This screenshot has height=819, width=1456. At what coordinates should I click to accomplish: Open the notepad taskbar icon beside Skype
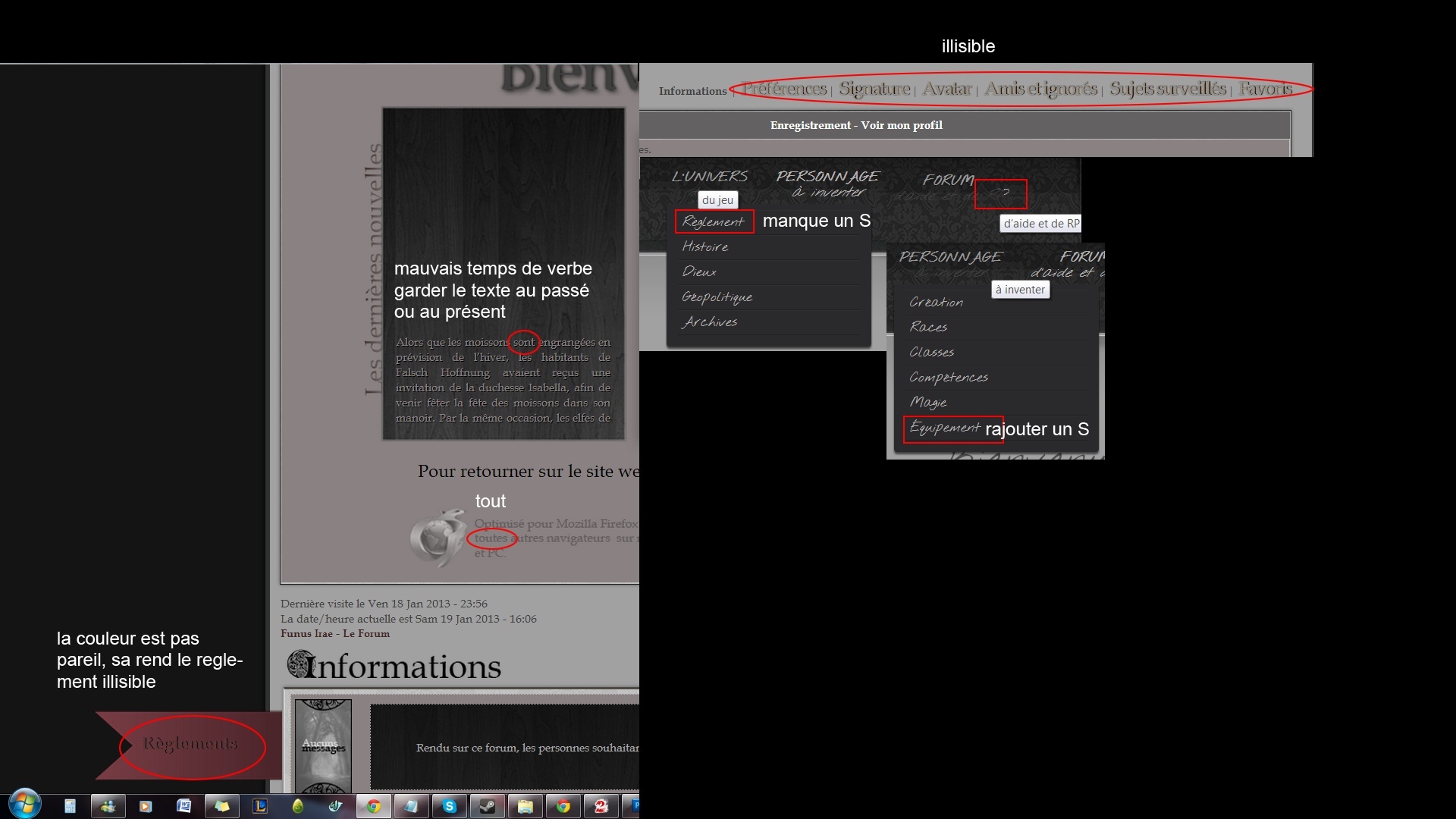(x=411, y=806)
